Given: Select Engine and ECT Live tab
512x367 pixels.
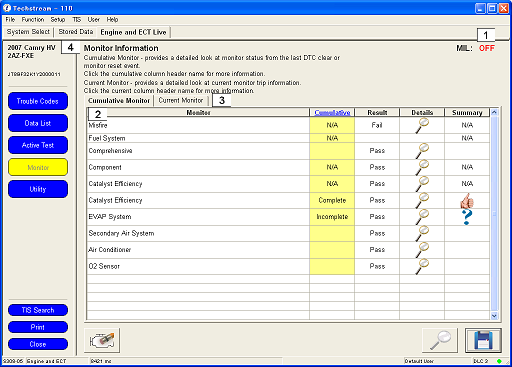Looking at the screenshot, I should coord(133,32).
